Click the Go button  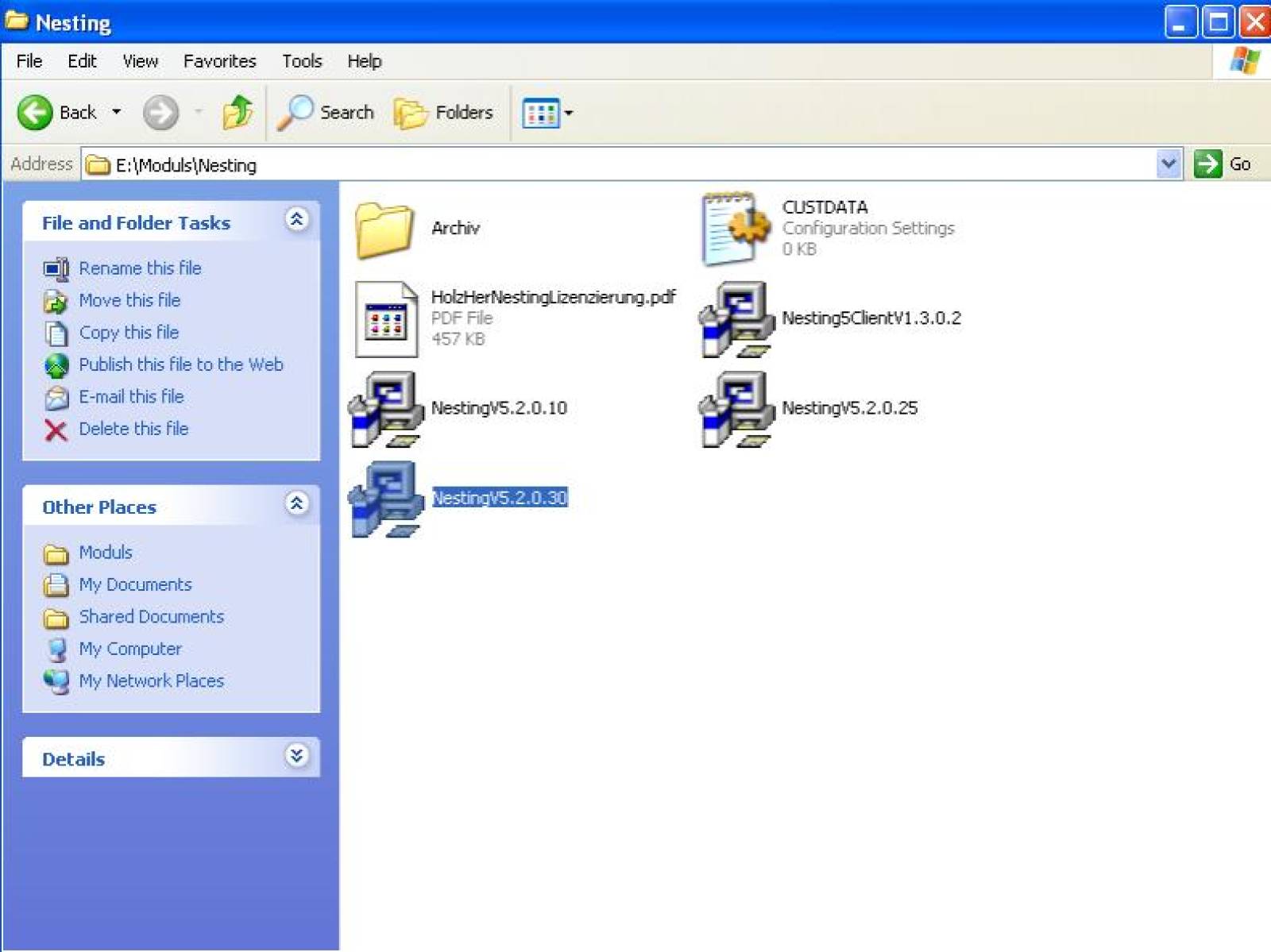tap(1223, 164)
